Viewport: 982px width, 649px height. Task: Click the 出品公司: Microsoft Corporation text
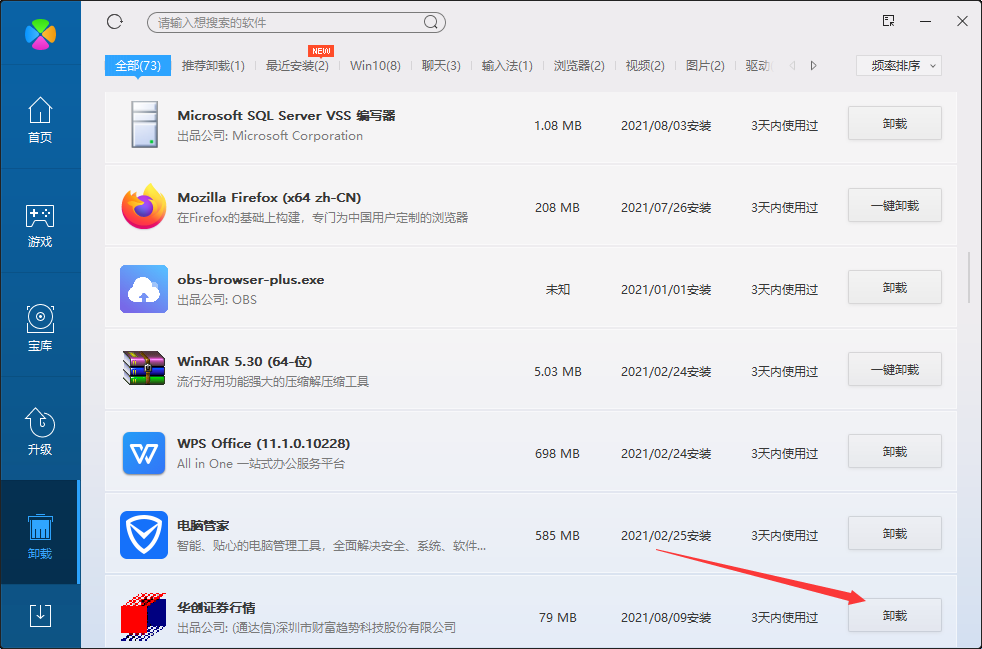click(x=270, y=136)
